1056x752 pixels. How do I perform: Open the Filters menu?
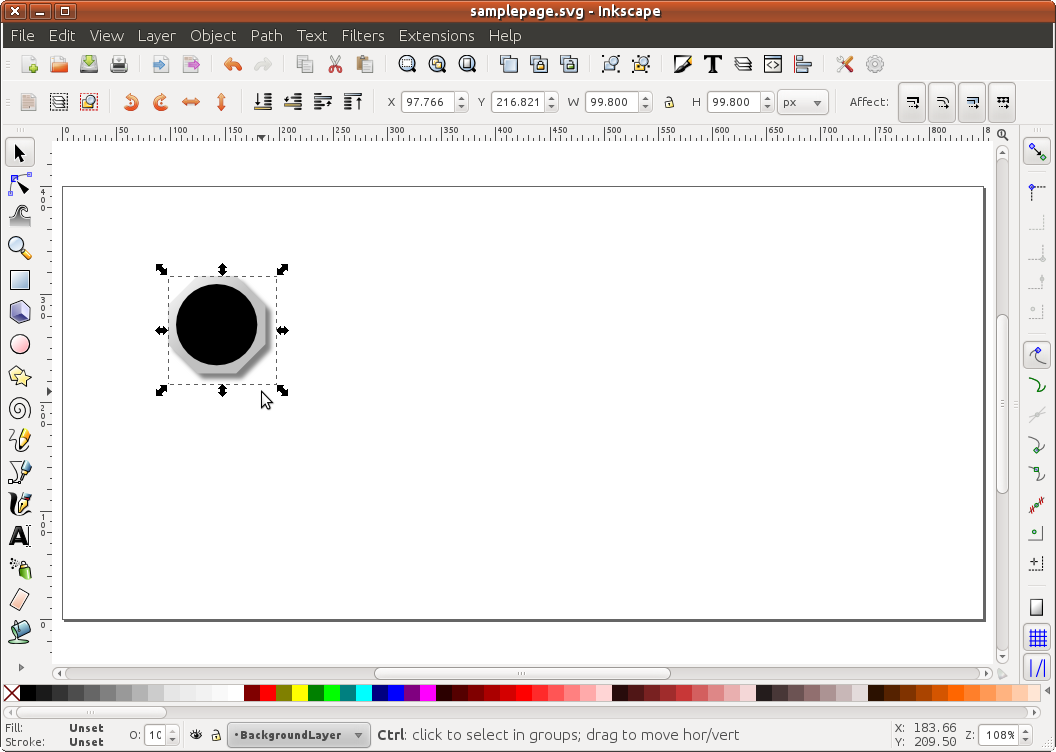363,35
